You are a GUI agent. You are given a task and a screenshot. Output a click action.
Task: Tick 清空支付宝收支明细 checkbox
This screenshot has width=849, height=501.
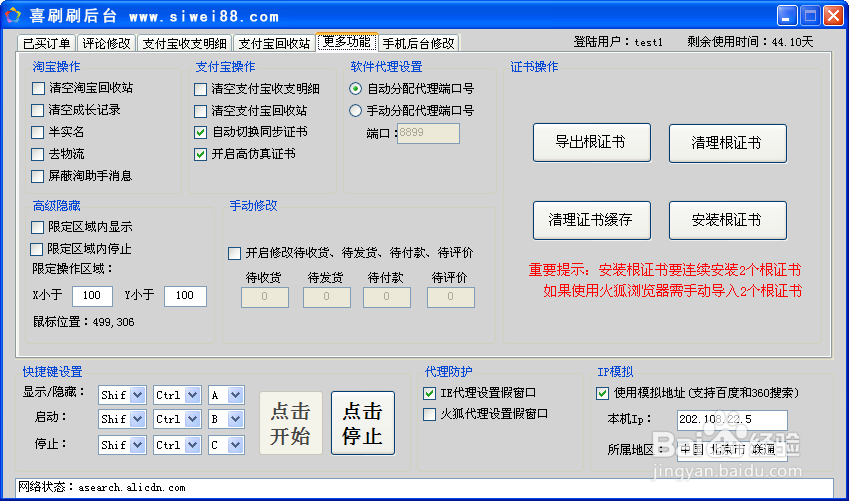pos(200,89)
